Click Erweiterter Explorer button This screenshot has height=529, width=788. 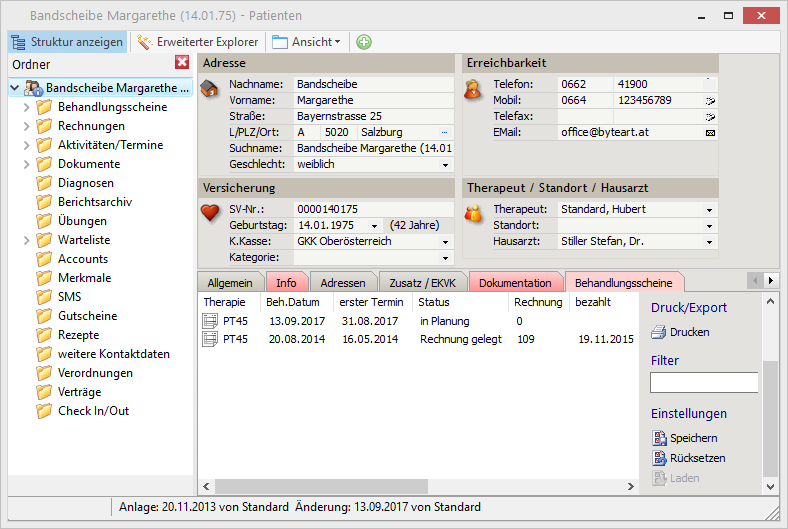(198, 42)
